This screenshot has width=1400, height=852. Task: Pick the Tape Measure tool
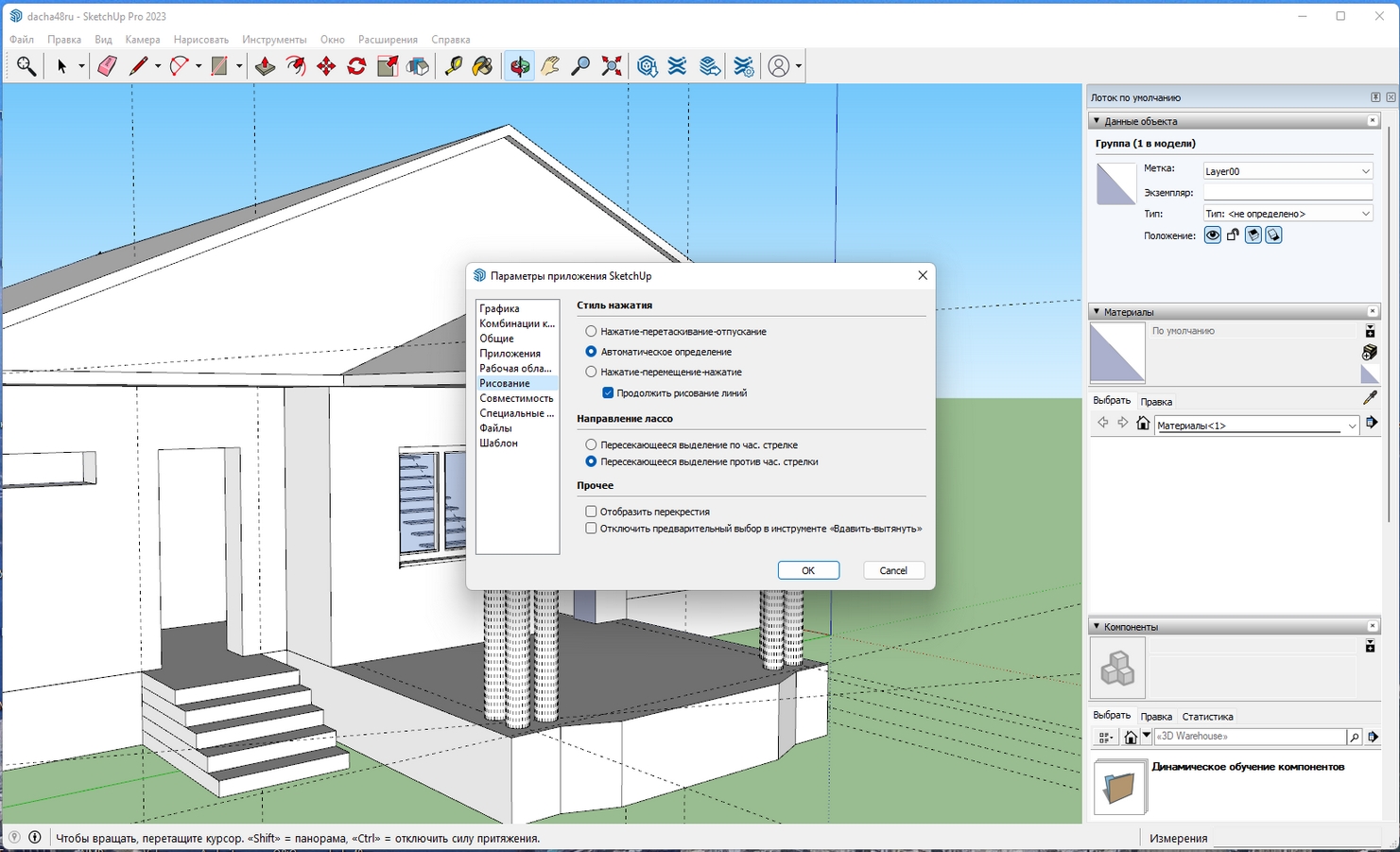click(x=453, y=66)
